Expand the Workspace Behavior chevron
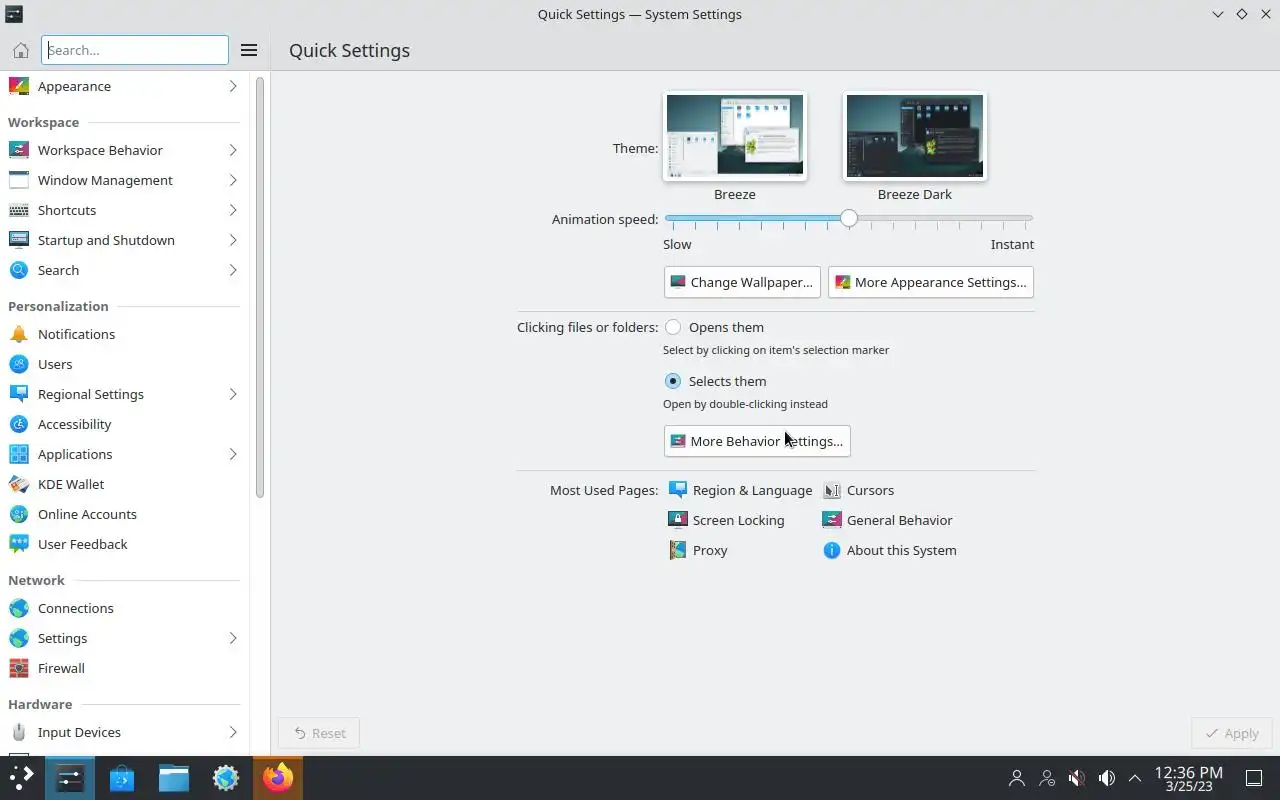Screen dimensions: 1280x800 click(x=232, y=150)
